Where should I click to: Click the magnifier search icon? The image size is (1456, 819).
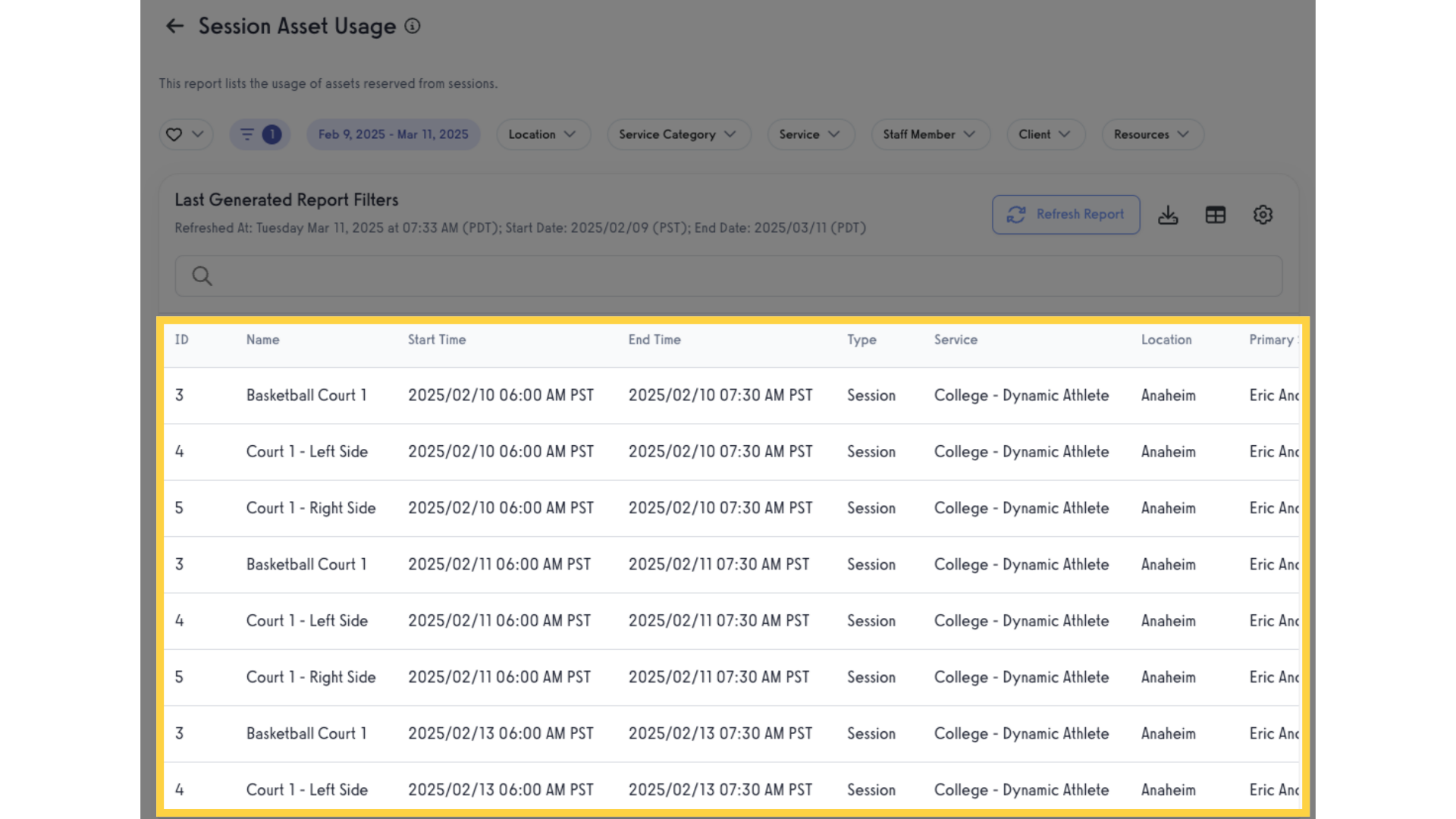pyautogui.click(x=202, y=276)
